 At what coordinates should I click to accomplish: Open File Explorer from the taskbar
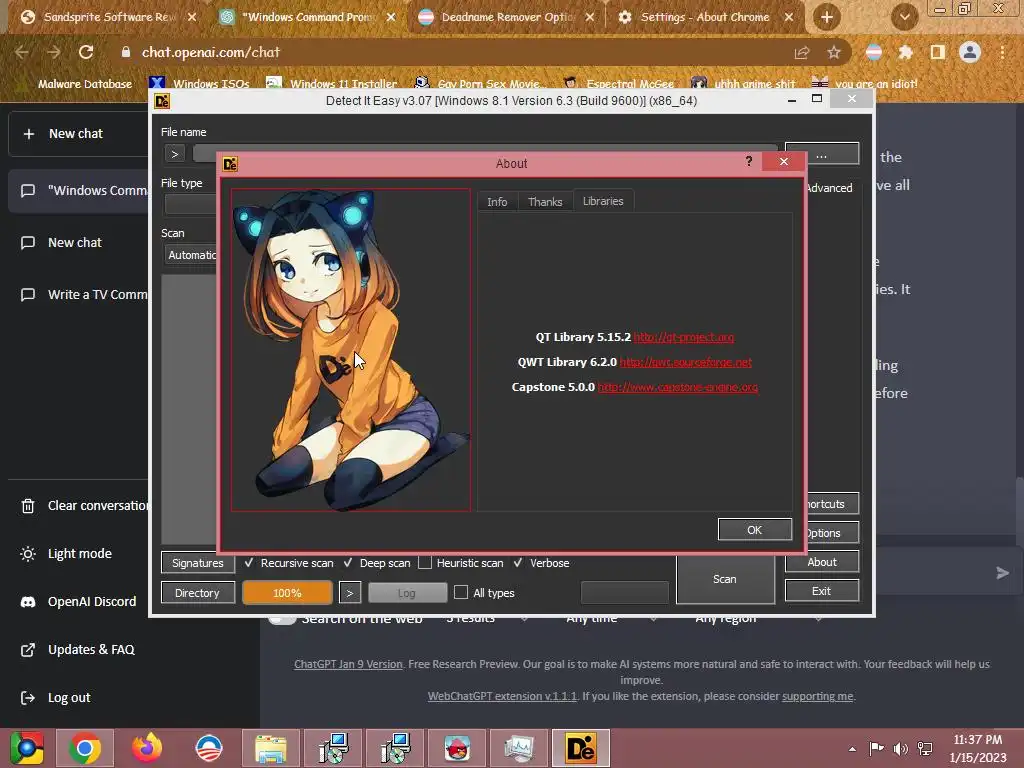pyautogui.click(x=271, y=748)
